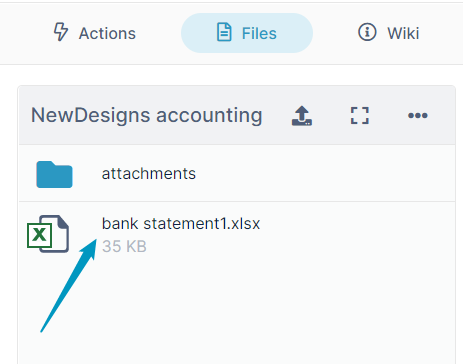Select the bank statement1.xlsx row
The image size is (463, 364).
pyautogui.click(x=237, y=234)
